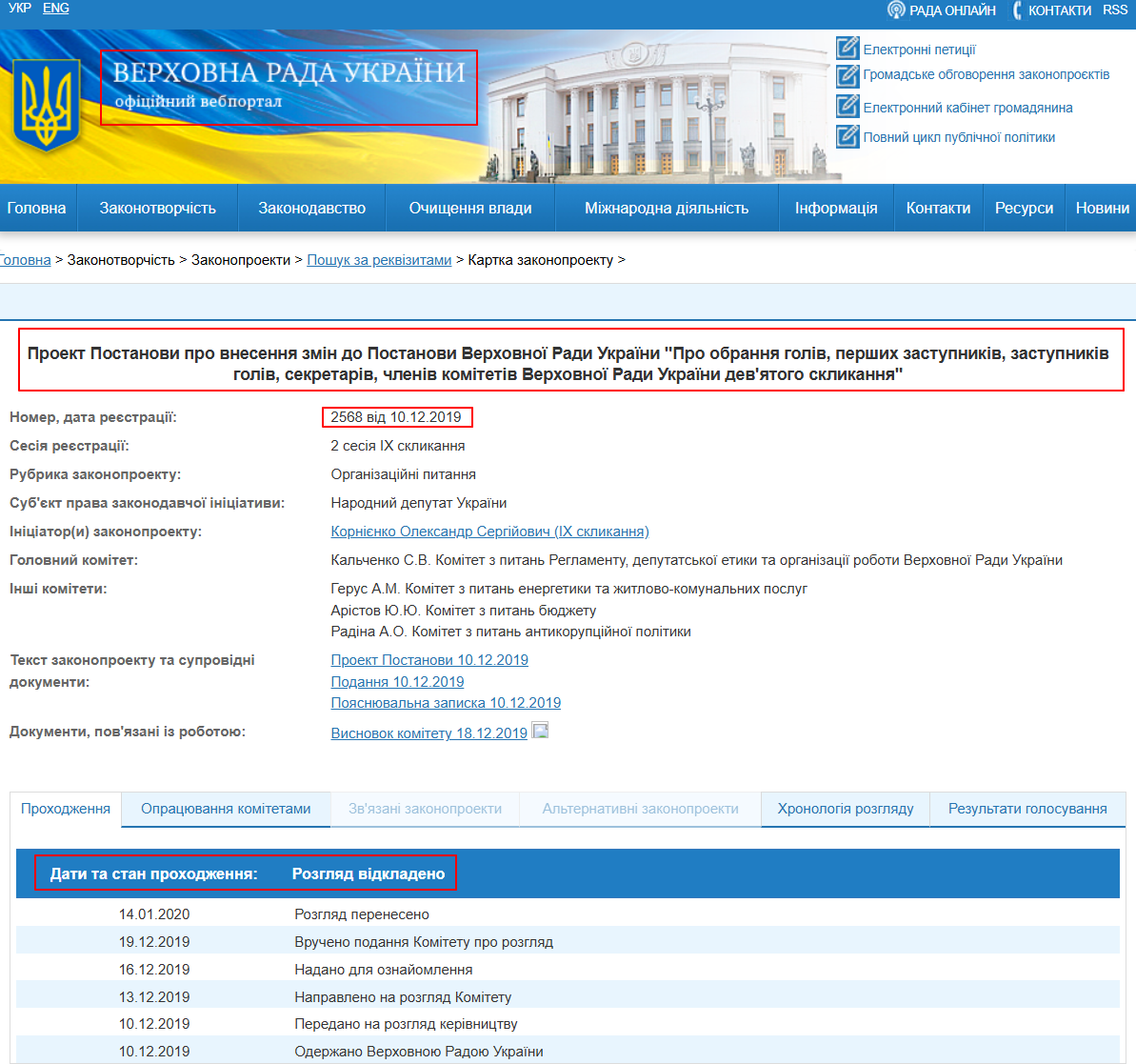Click the Громадське обговорення законопроєктів icon
1136x1064 pixels.
coord(847,75)
